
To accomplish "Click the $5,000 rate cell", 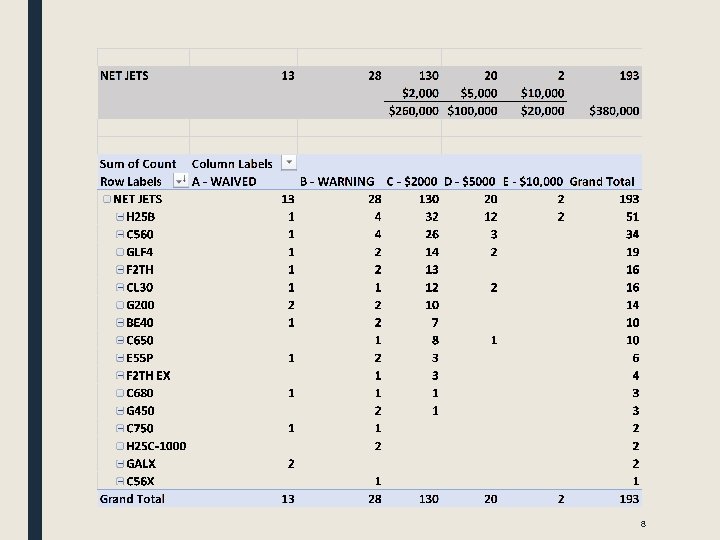I will [479, 93].
